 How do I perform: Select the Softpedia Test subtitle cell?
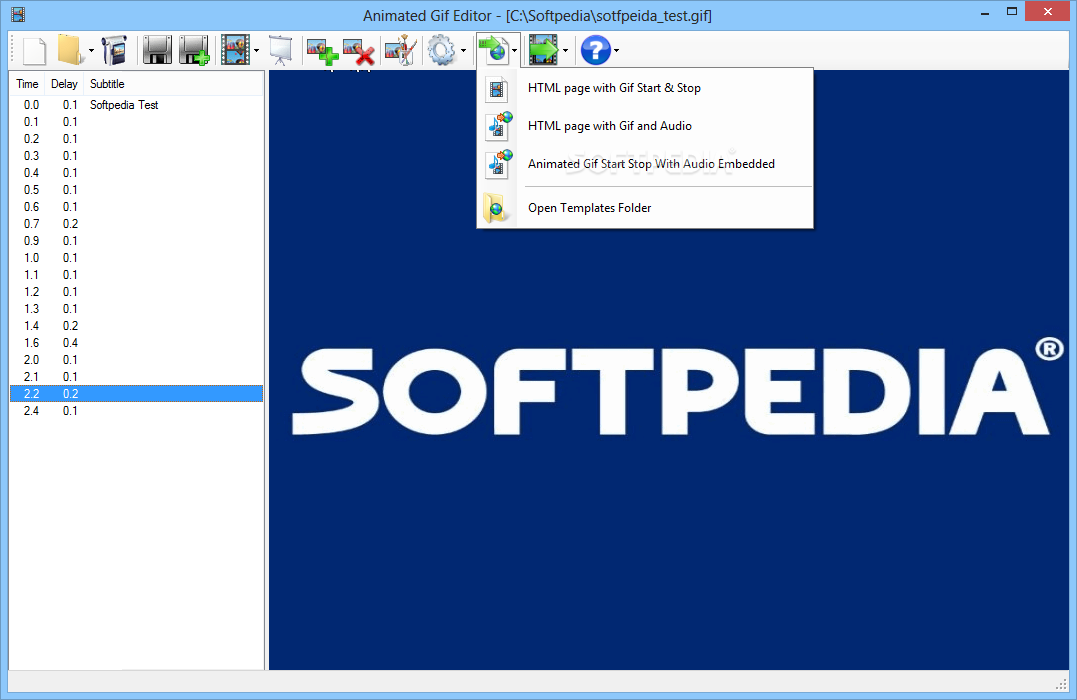(x=124, y=105)
